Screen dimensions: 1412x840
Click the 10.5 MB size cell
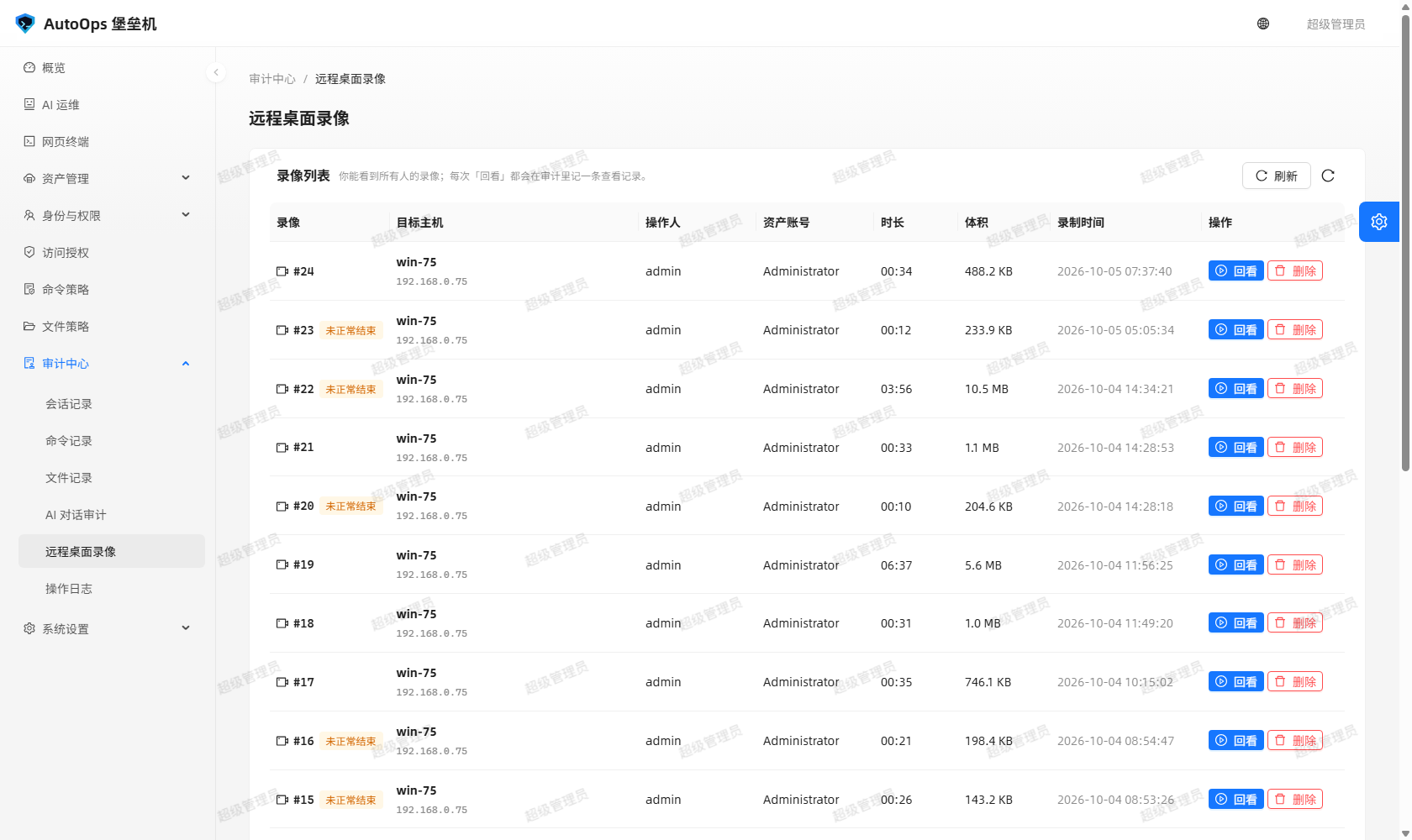pos(987,389)
